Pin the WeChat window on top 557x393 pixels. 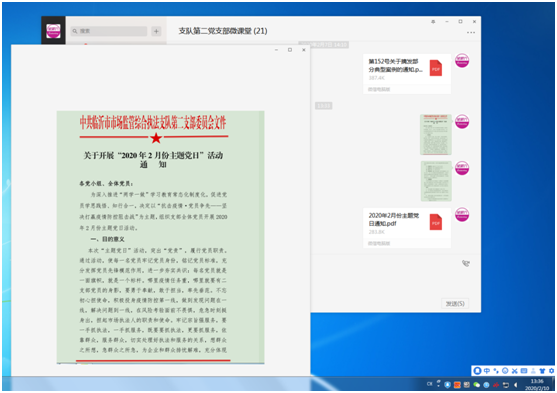tap(433, 22)
